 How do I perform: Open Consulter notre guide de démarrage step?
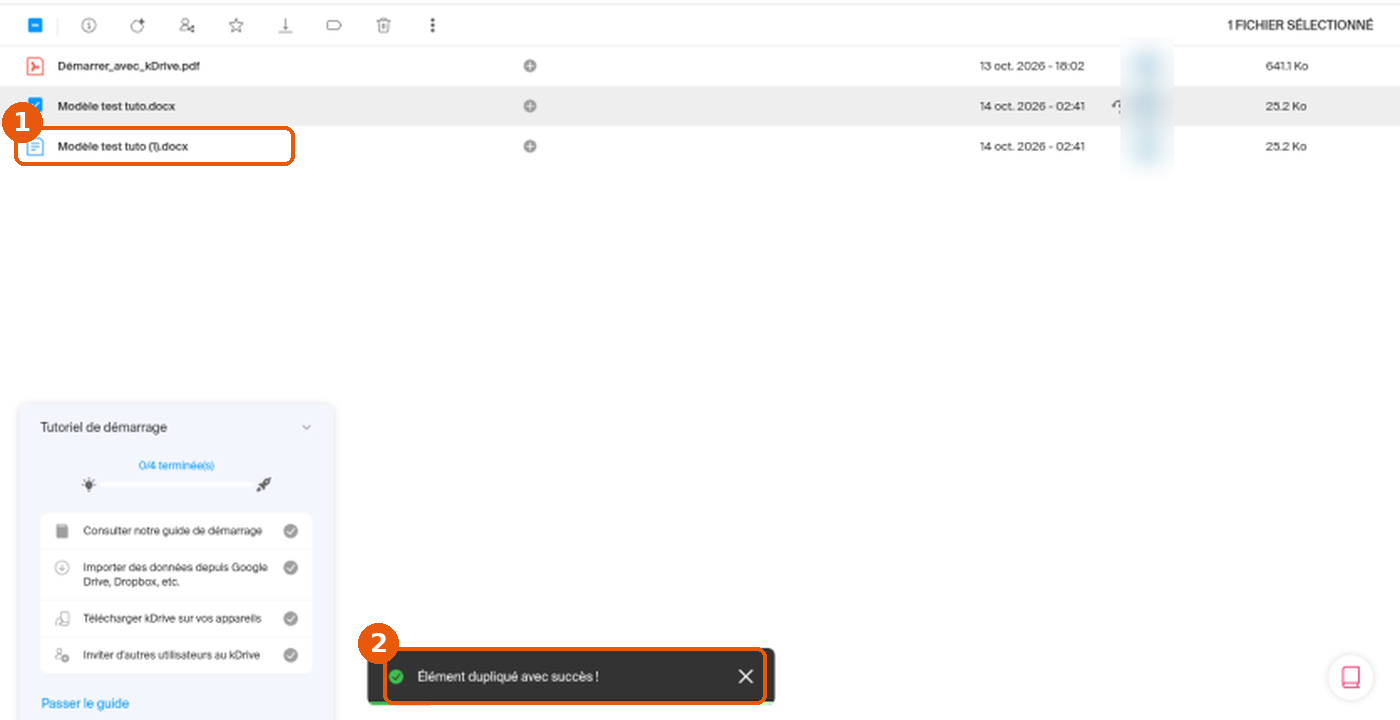[x=176, y=531]
